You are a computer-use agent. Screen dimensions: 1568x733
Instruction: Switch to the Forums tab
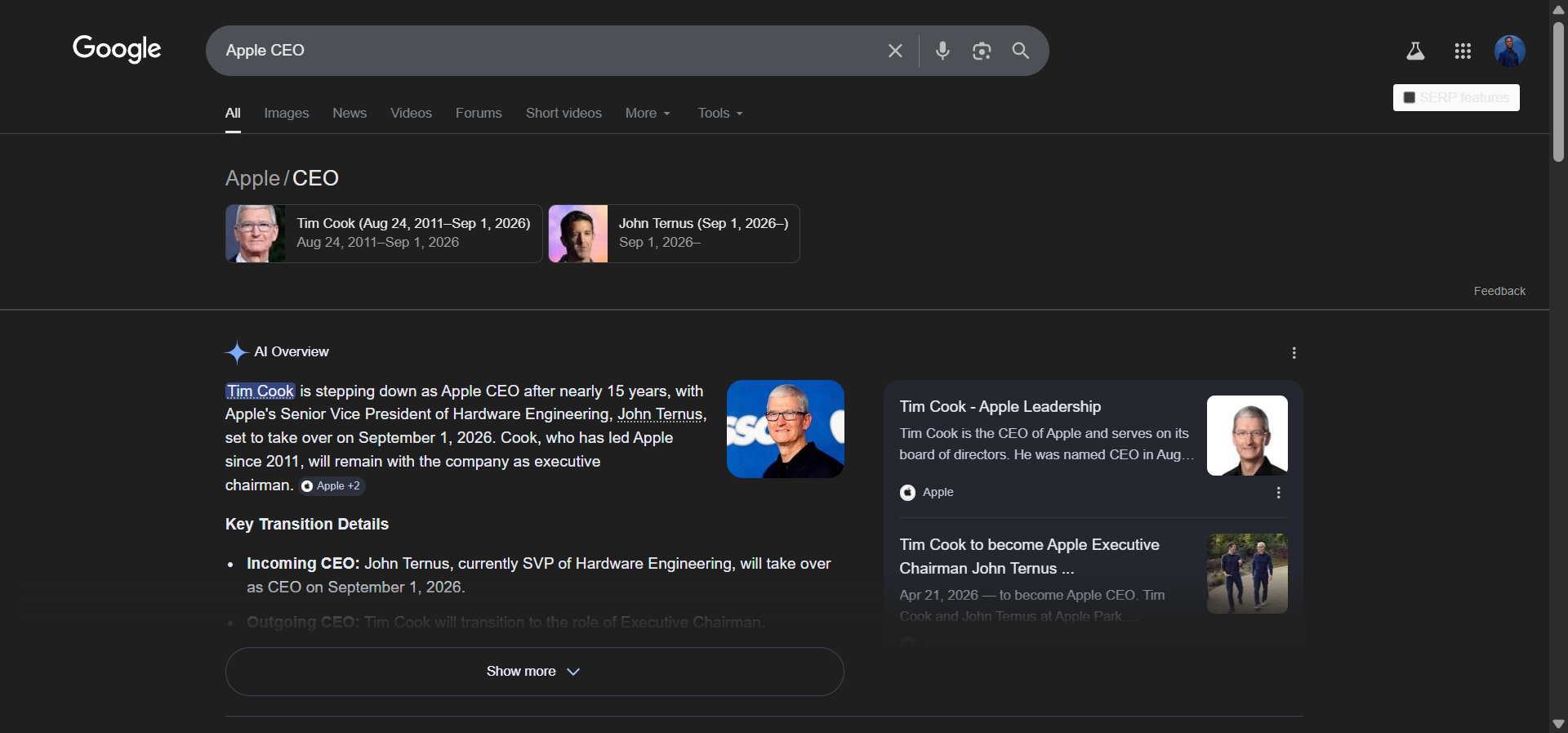pyautogui.click(x=479, y=114)
